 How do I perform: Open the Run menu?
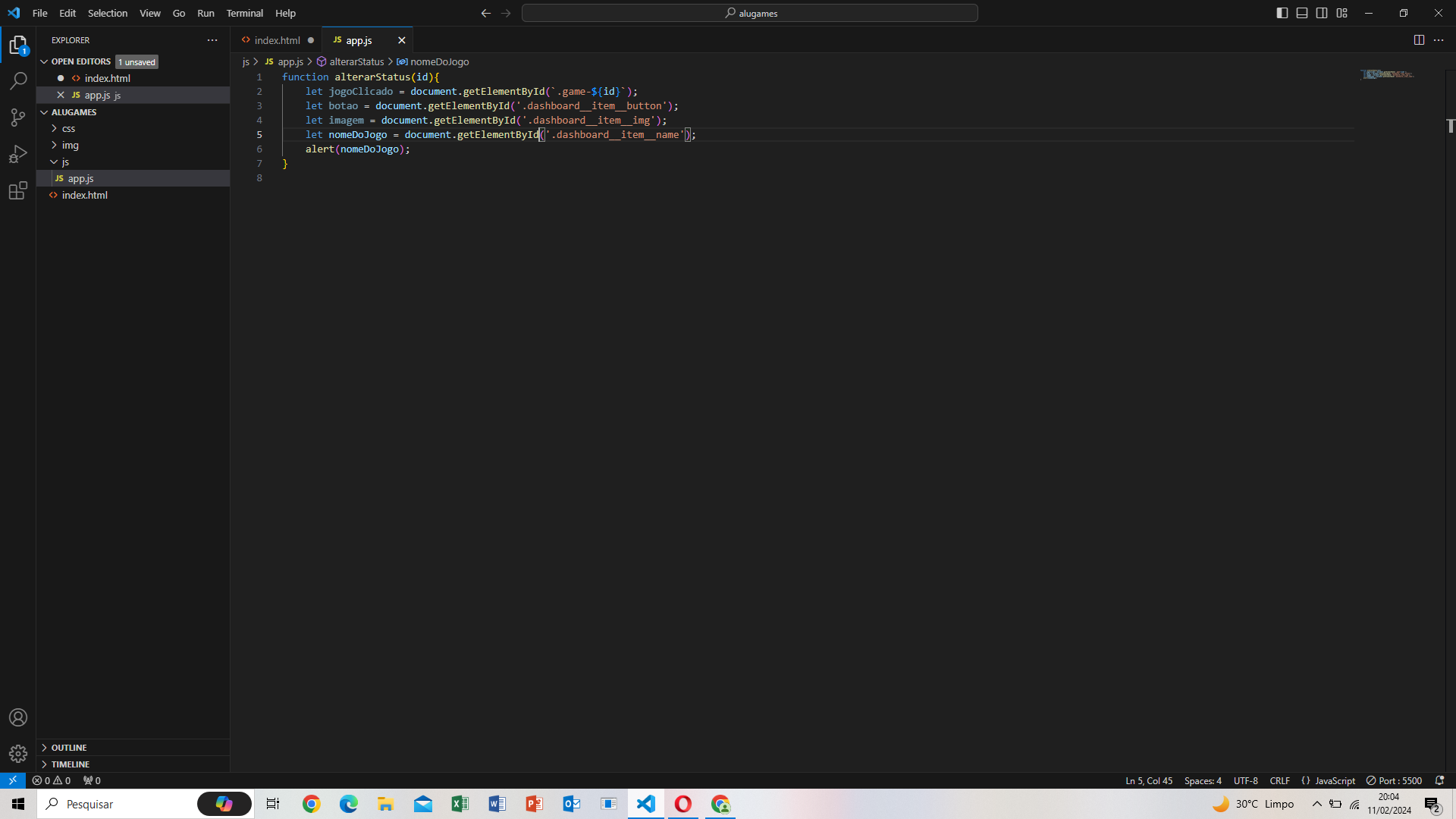tap(206, 13)
